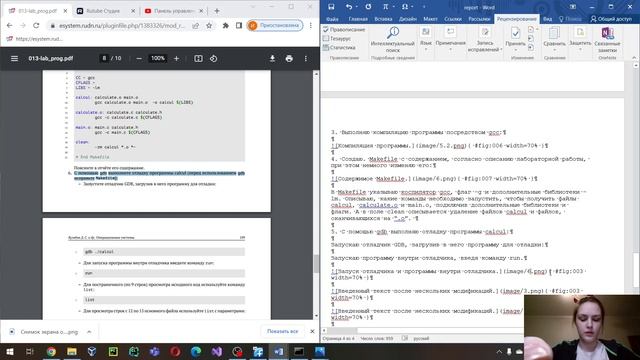Print the PDF document
The image size is (640, 360).
pos(289,58)
